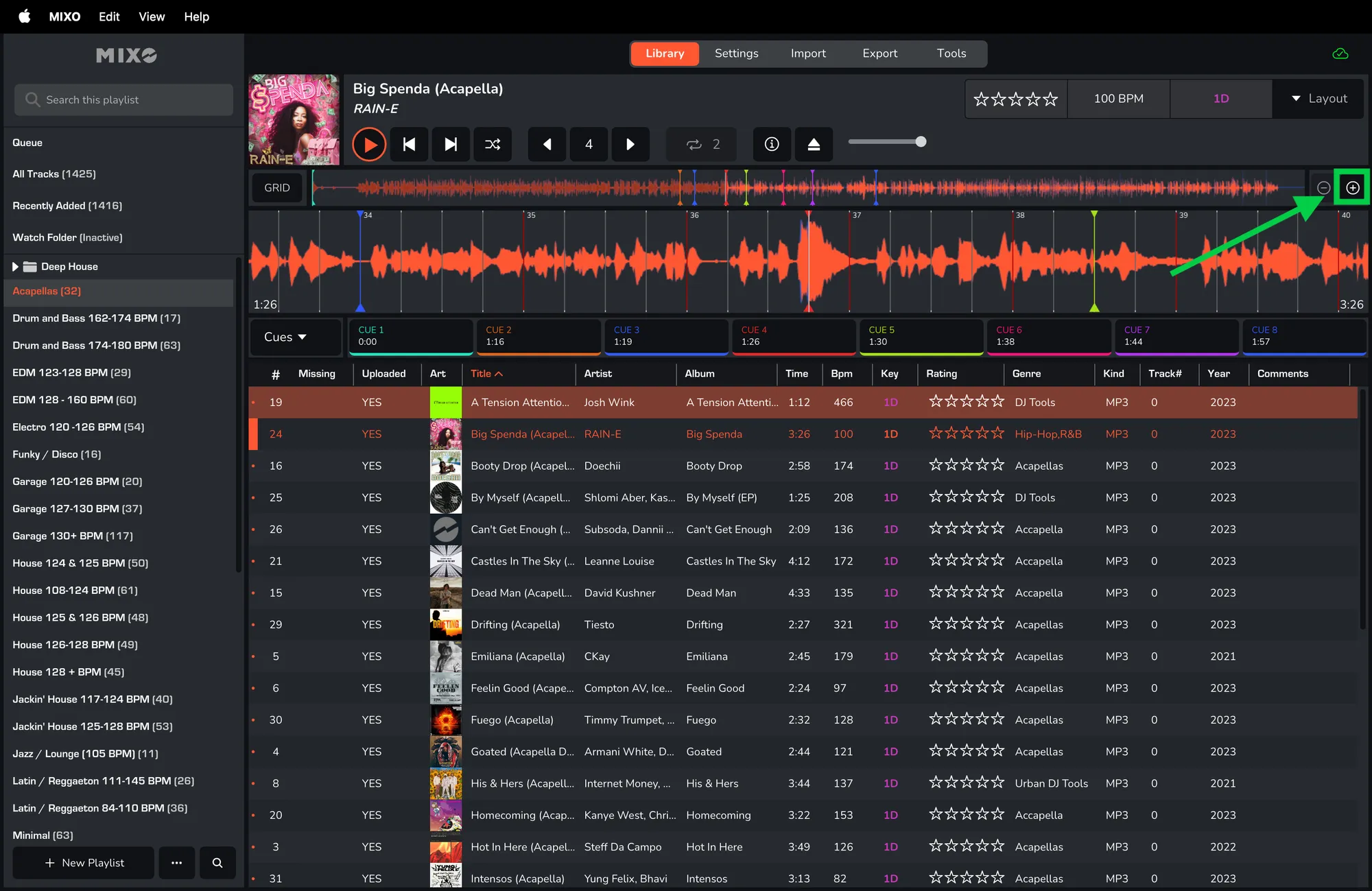Toggle shuffle playback
Viewport: 1372px width, 891px height.
click(x=493, y=144)
